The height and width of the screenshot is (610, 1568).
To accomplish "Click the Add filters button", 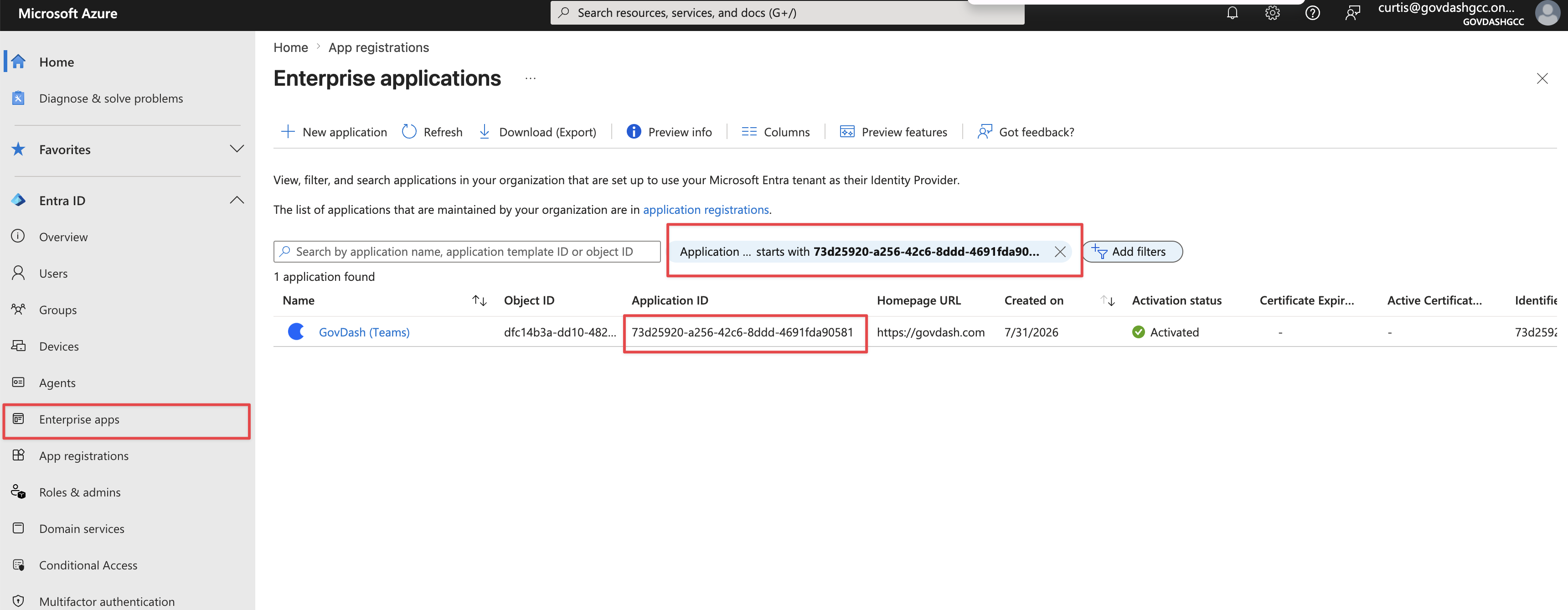I will [x=1132, y=251].
